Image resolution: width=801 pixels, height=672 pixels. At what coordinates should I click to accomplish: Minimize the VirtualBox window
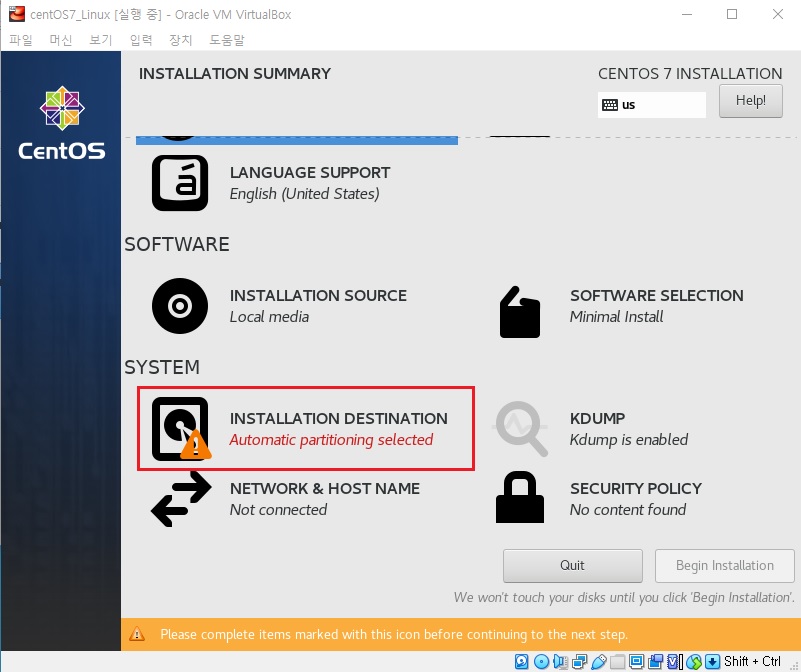pyautogui.click(x=687, y=14)
